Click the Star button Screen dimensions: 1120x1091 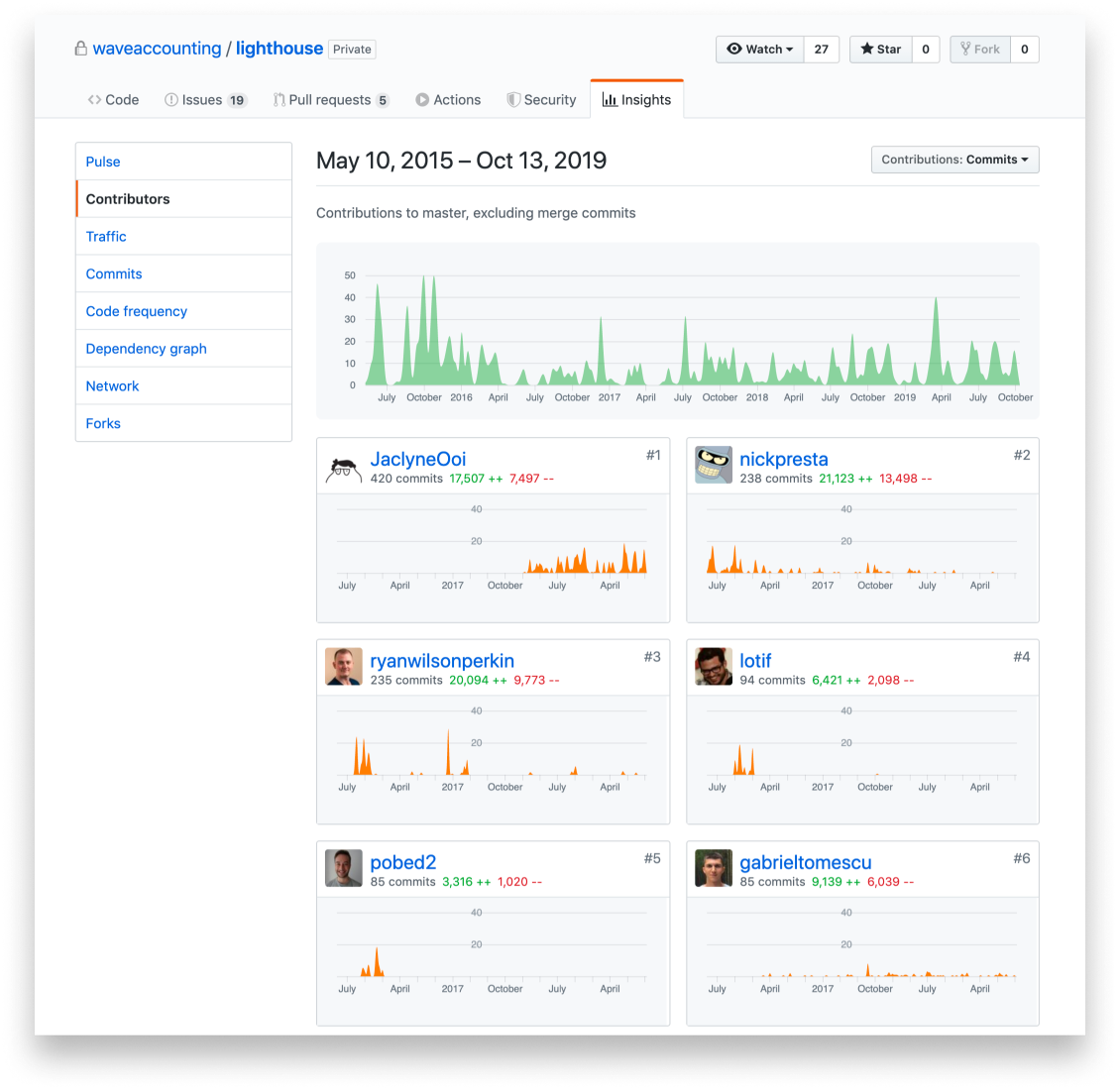(881, 50)
